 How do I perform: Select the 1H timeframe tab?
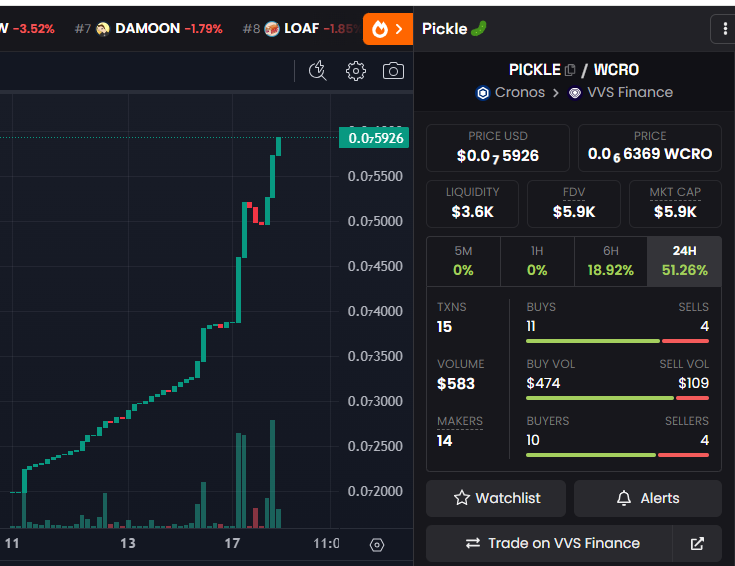537,261
